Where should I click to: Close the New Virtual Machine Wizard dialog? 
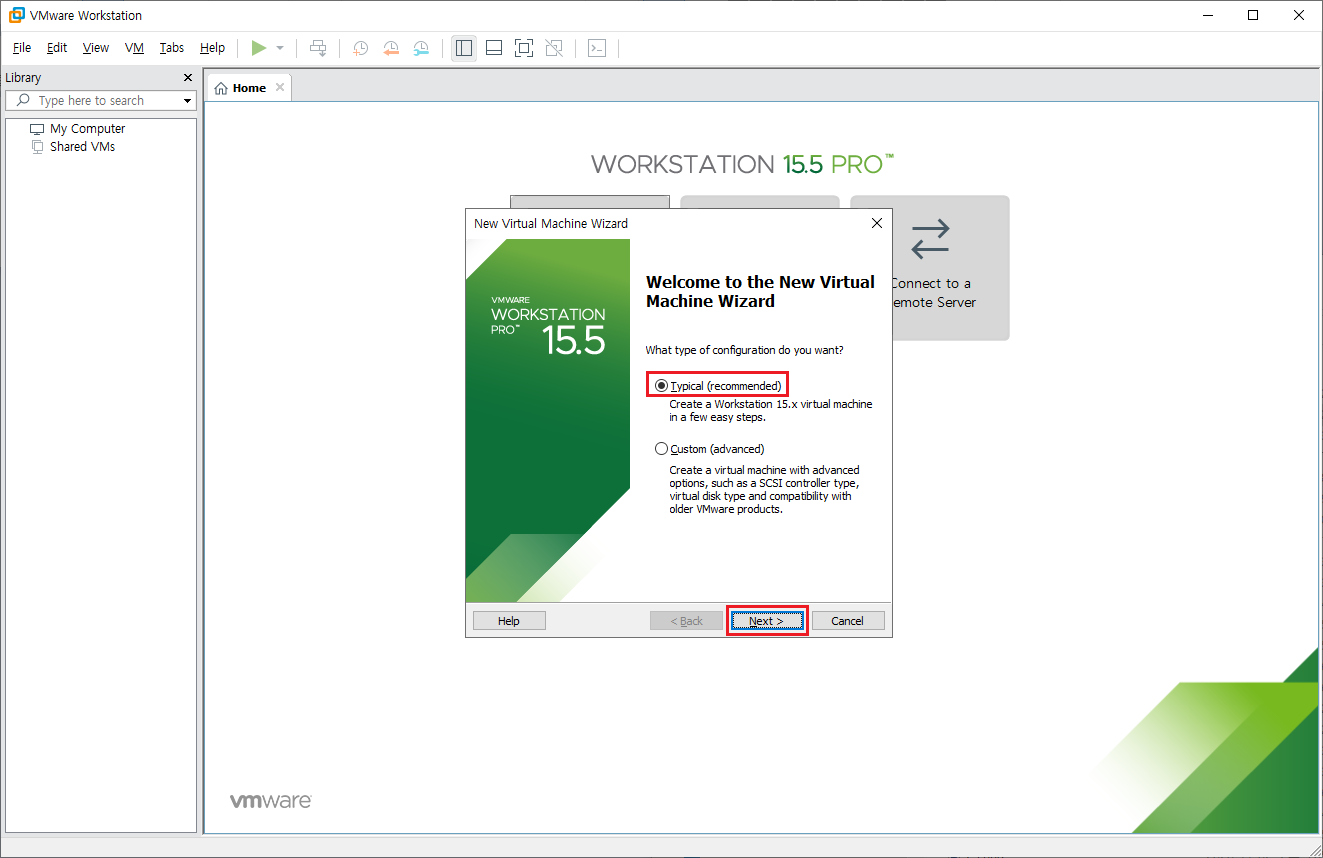click(877, 223)
